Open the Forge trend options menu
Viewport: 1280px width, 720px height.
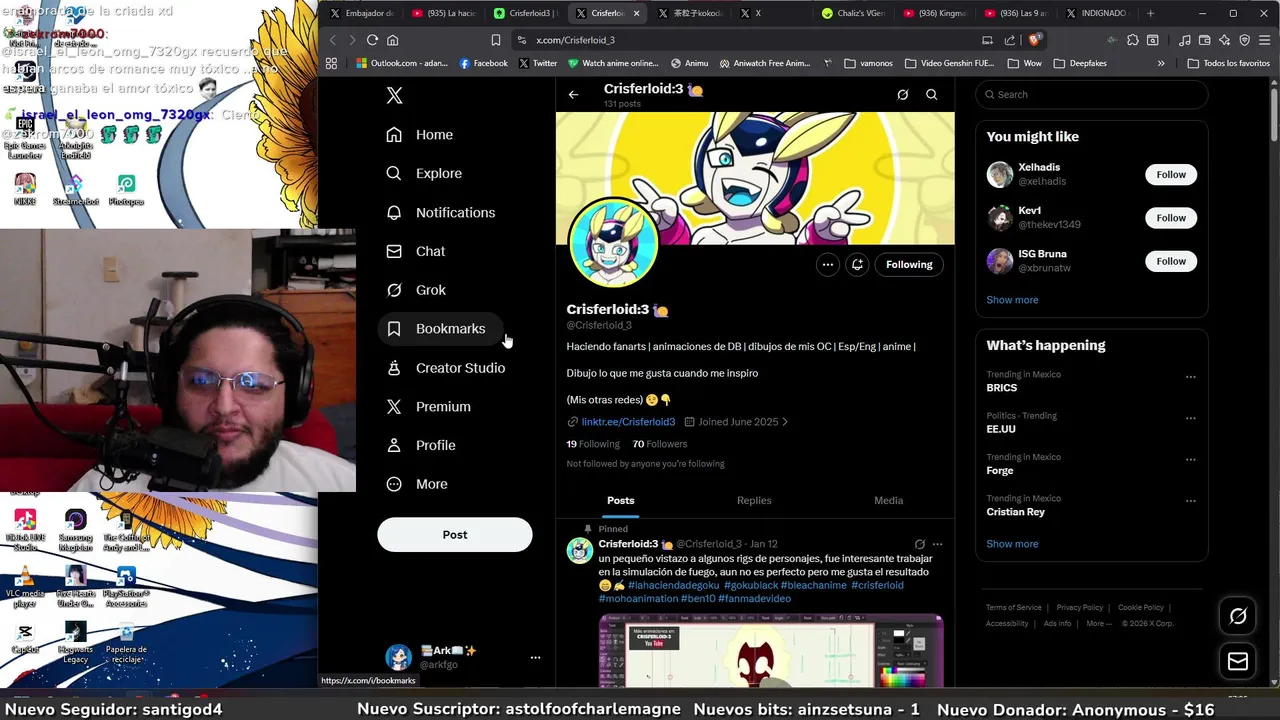point(1190,460)
